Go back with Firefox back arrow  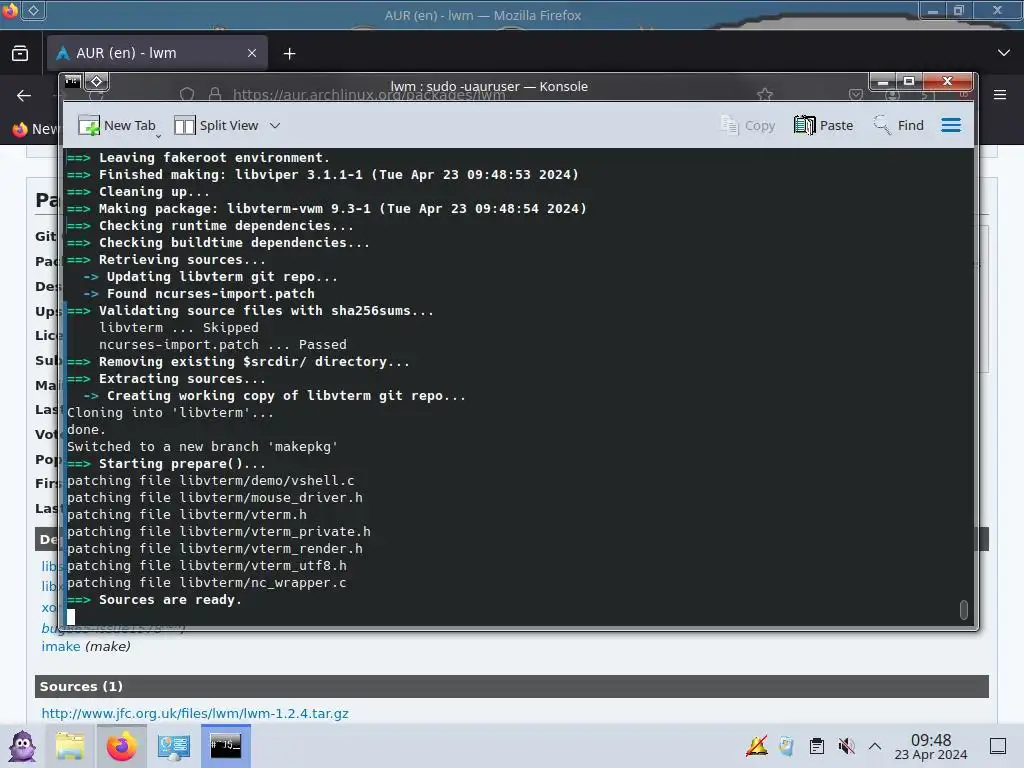[x=24, y=95]
